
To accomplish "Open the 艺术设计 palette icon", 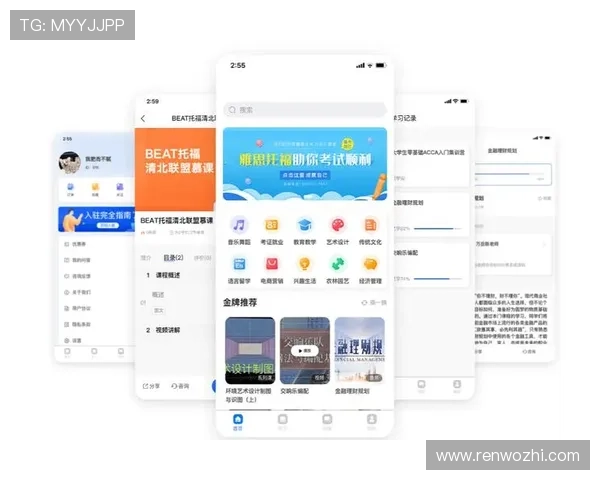I will coord(338,225).
